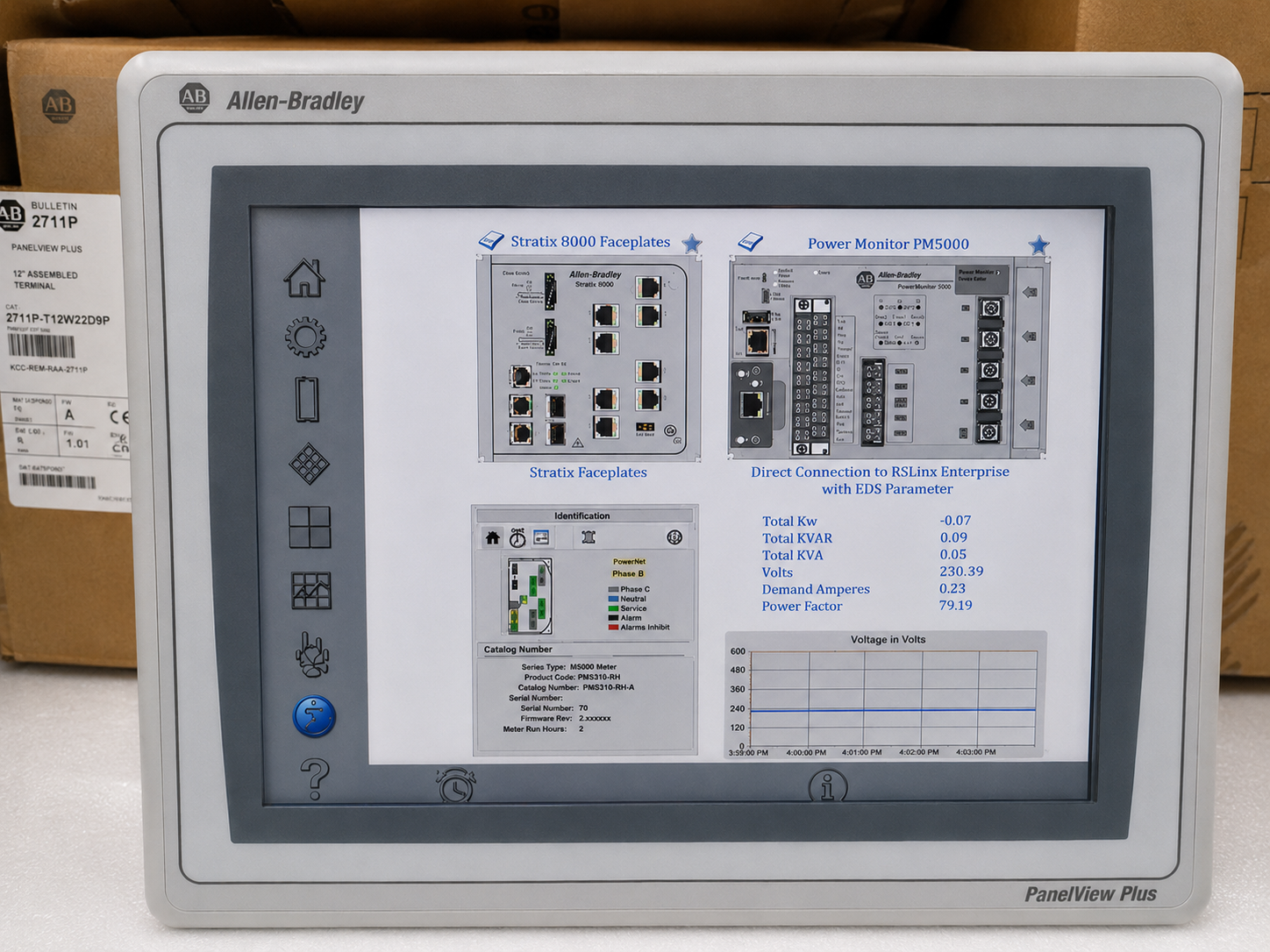Image resolution: width=1270 pixels, height=952 pixels.
Task: Tap the display-card icon in Identification toolbar
Action: point(541,537)
